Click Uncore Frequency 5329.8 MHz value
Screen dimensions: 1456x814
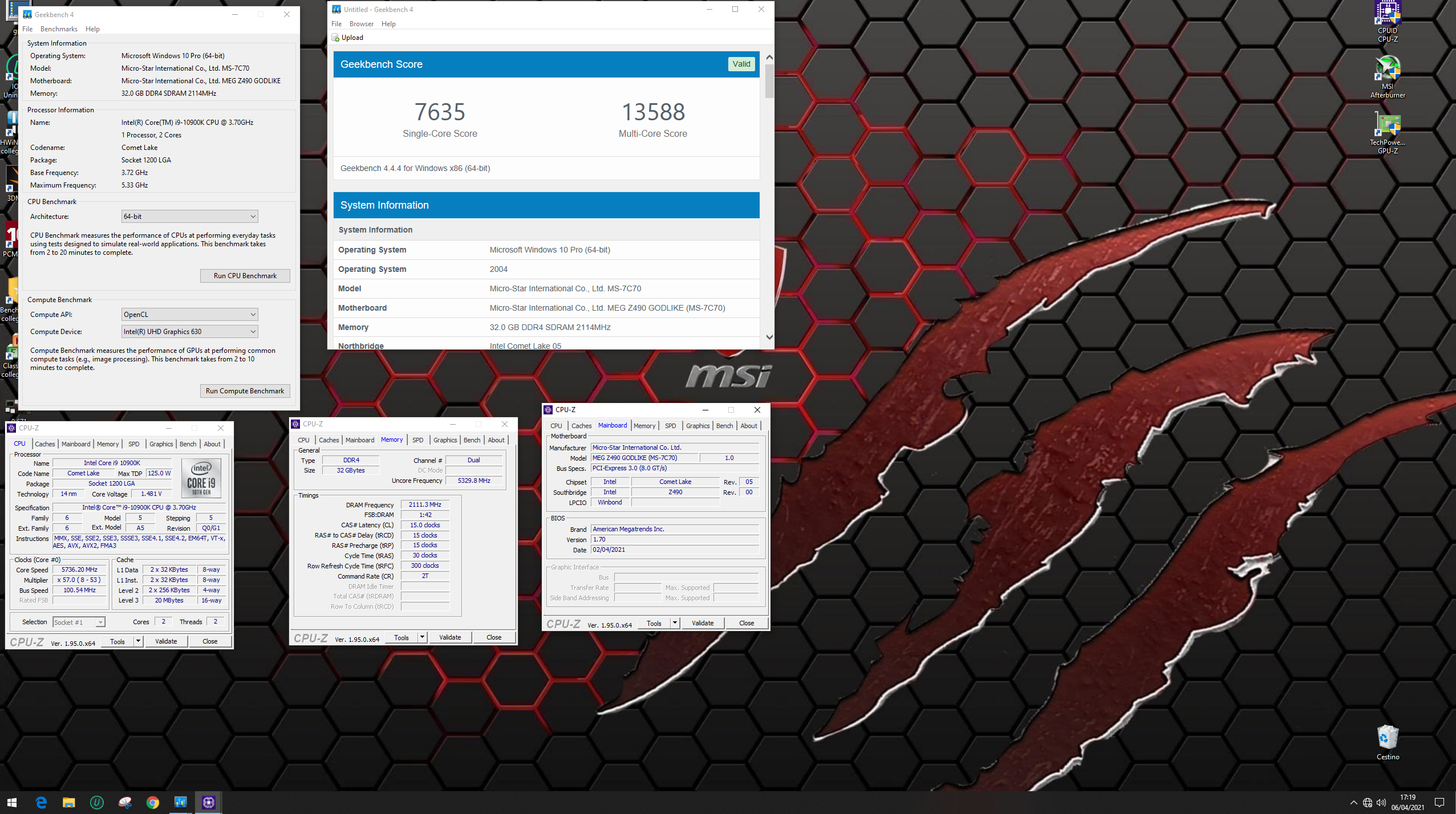(474, 481)
